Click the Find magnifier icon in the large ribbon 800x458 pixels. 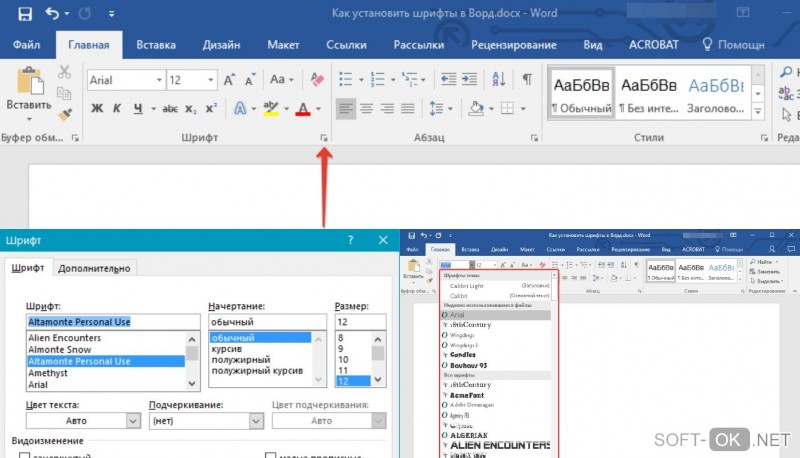pyautogui.click(x=786, y=72)
